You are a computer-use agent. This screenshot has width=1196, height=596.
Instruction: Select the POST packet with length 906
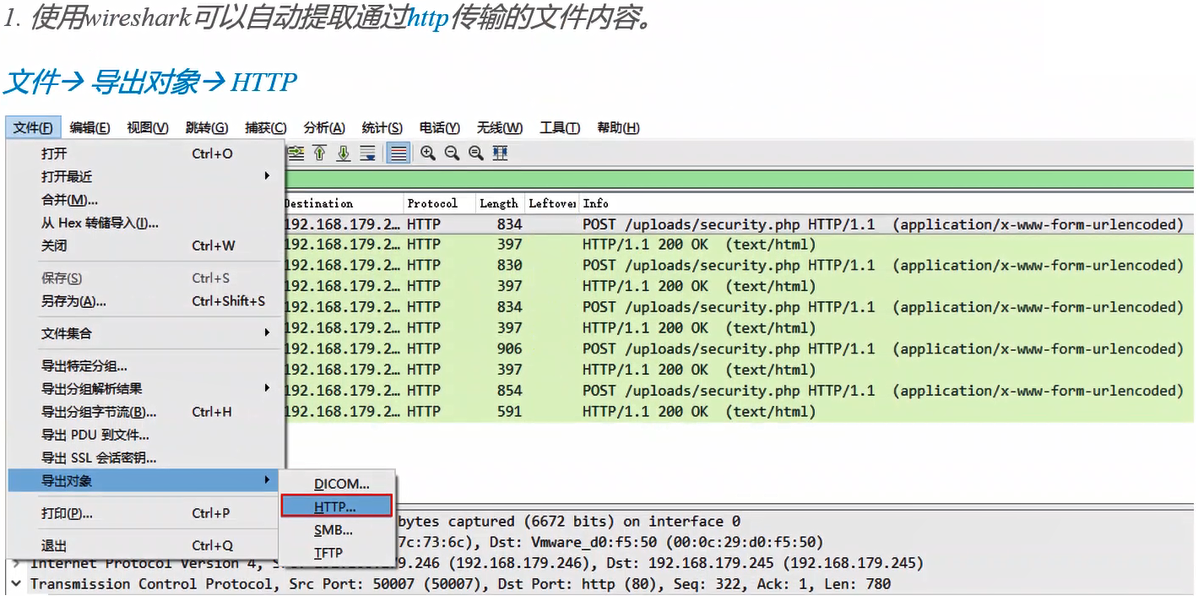738,349
